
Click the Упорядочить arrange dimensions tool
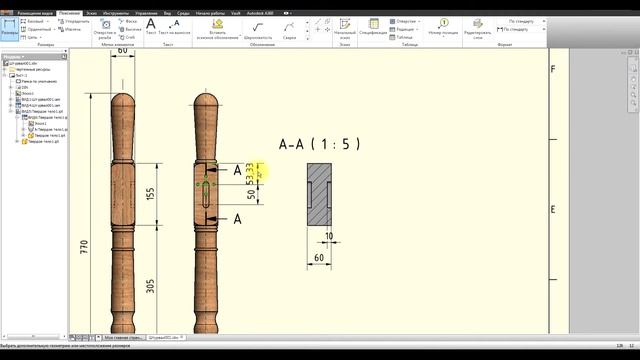(x=74, y=21)
